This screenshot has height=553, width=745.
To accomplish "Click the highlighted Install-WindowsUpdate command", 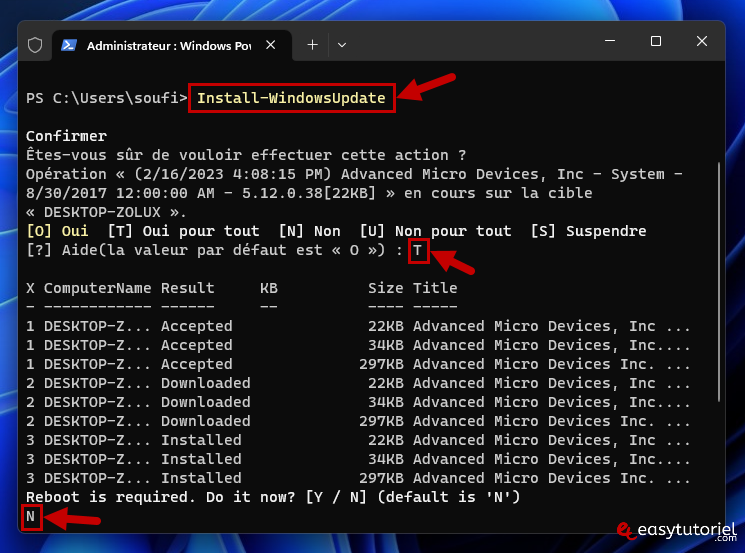I will pyautogui.click(x=292, y=98).
